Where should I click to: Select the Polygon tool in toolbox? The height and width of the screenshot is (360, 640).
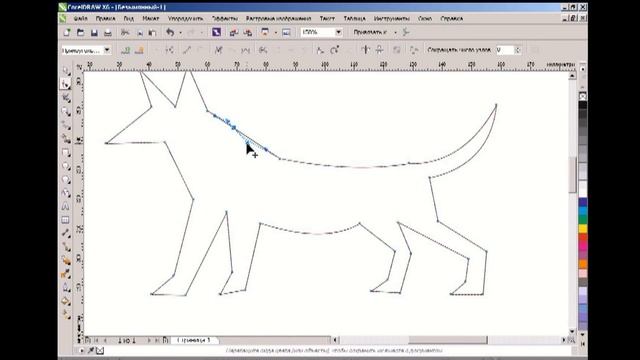[66, 180]
